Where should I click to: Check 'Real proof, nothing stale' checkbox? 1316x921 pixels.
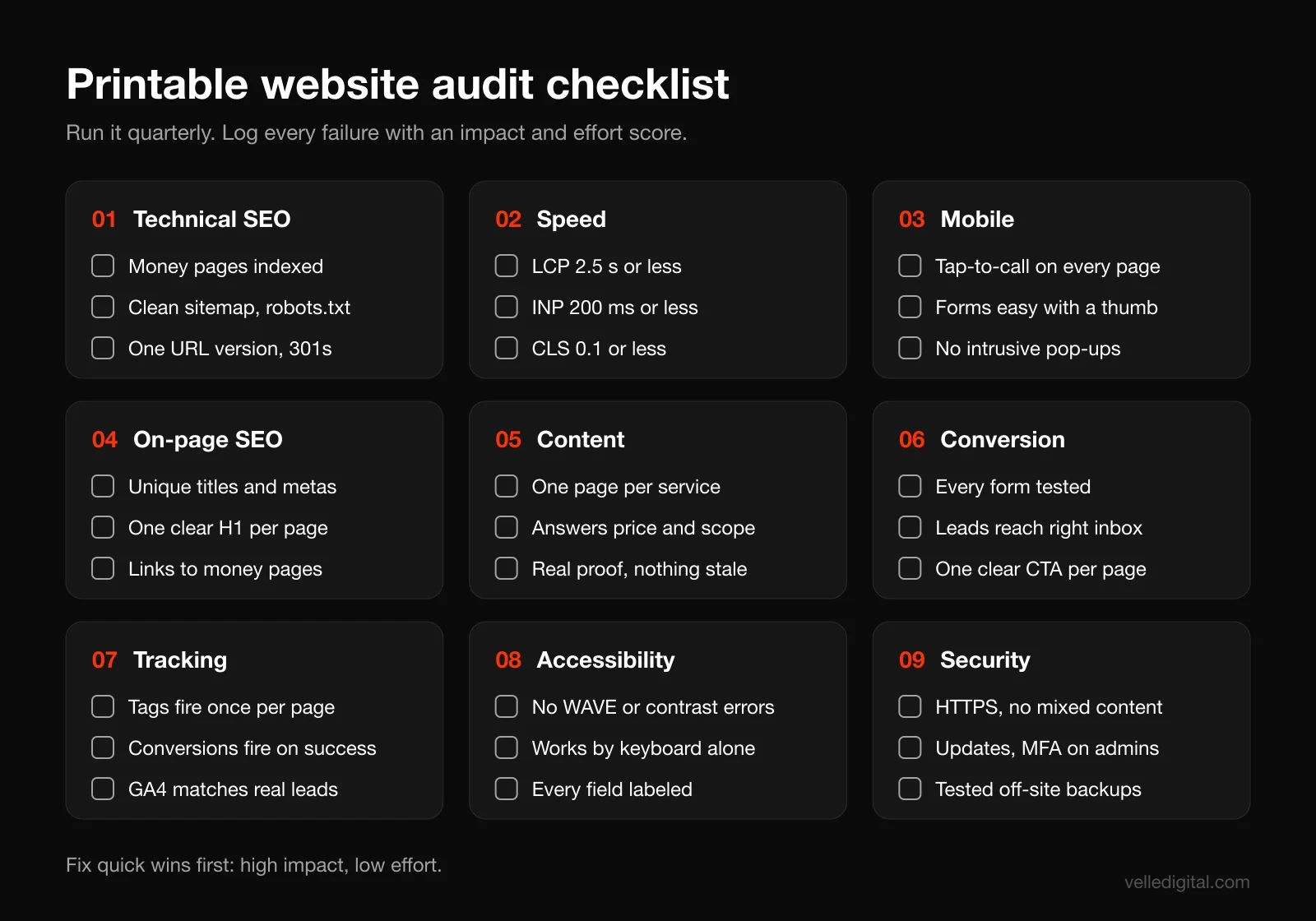click(x=507, y=568)
